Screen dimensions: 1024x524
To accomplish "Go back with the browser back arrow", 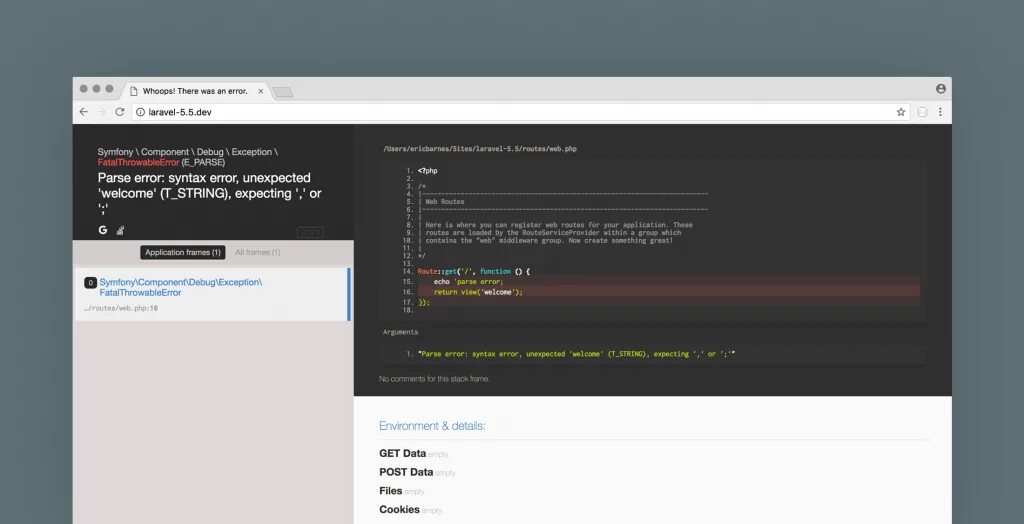I will [84, 112].
